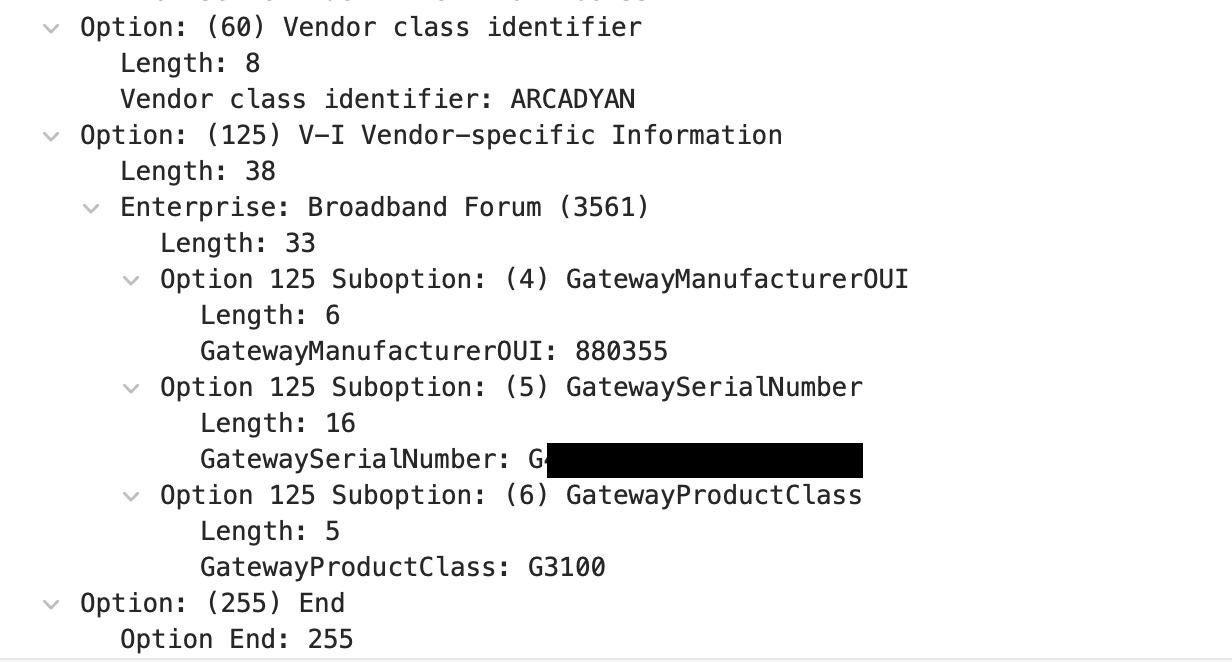Select the Vendor class identifier: ARCADYAN field
Screen dimensions: 1232x662
(x=378, y=99)
